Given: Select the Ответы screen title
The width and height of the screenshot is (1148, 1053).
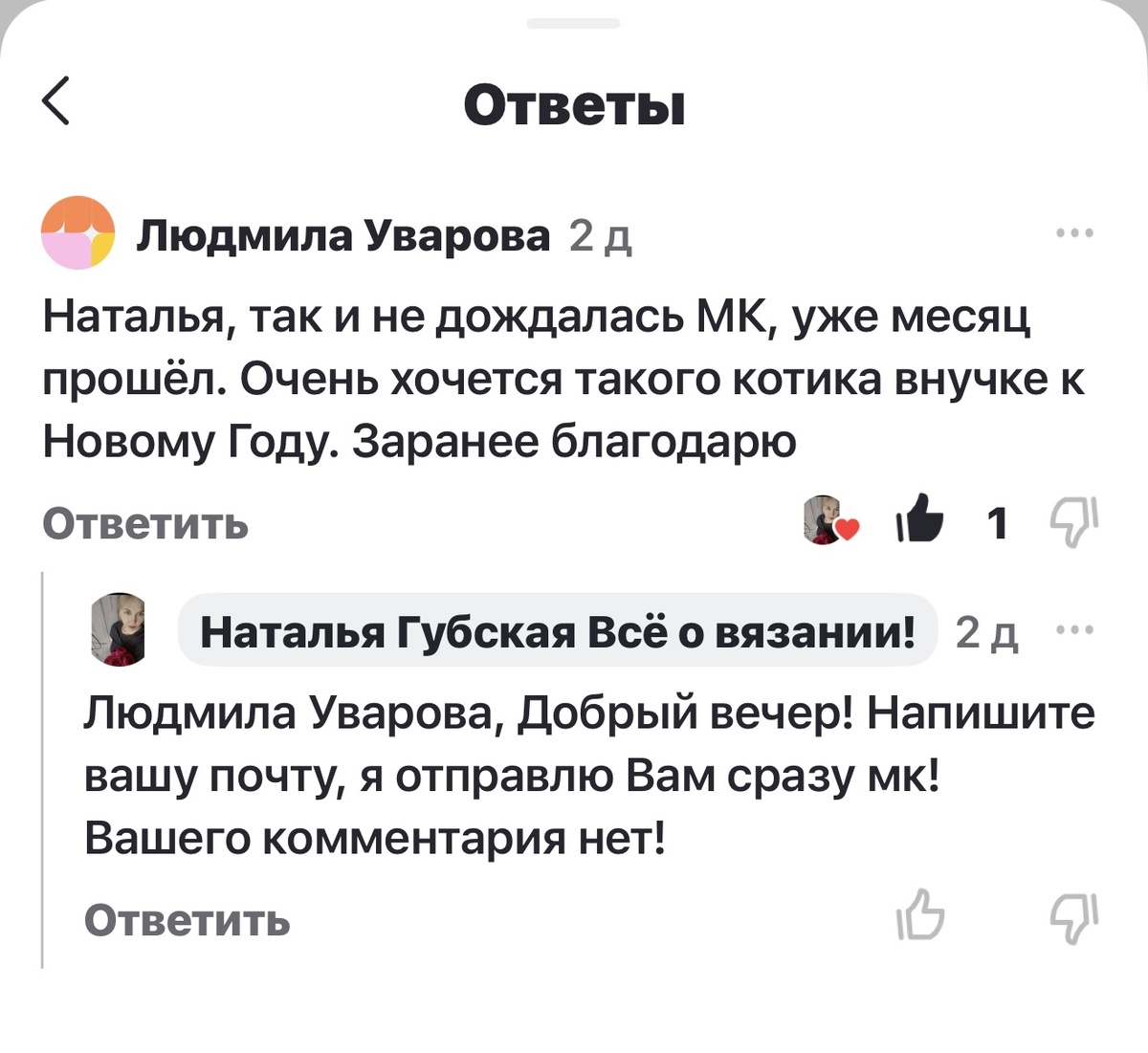Looking at the screenshot, I should tap(574, 107).
